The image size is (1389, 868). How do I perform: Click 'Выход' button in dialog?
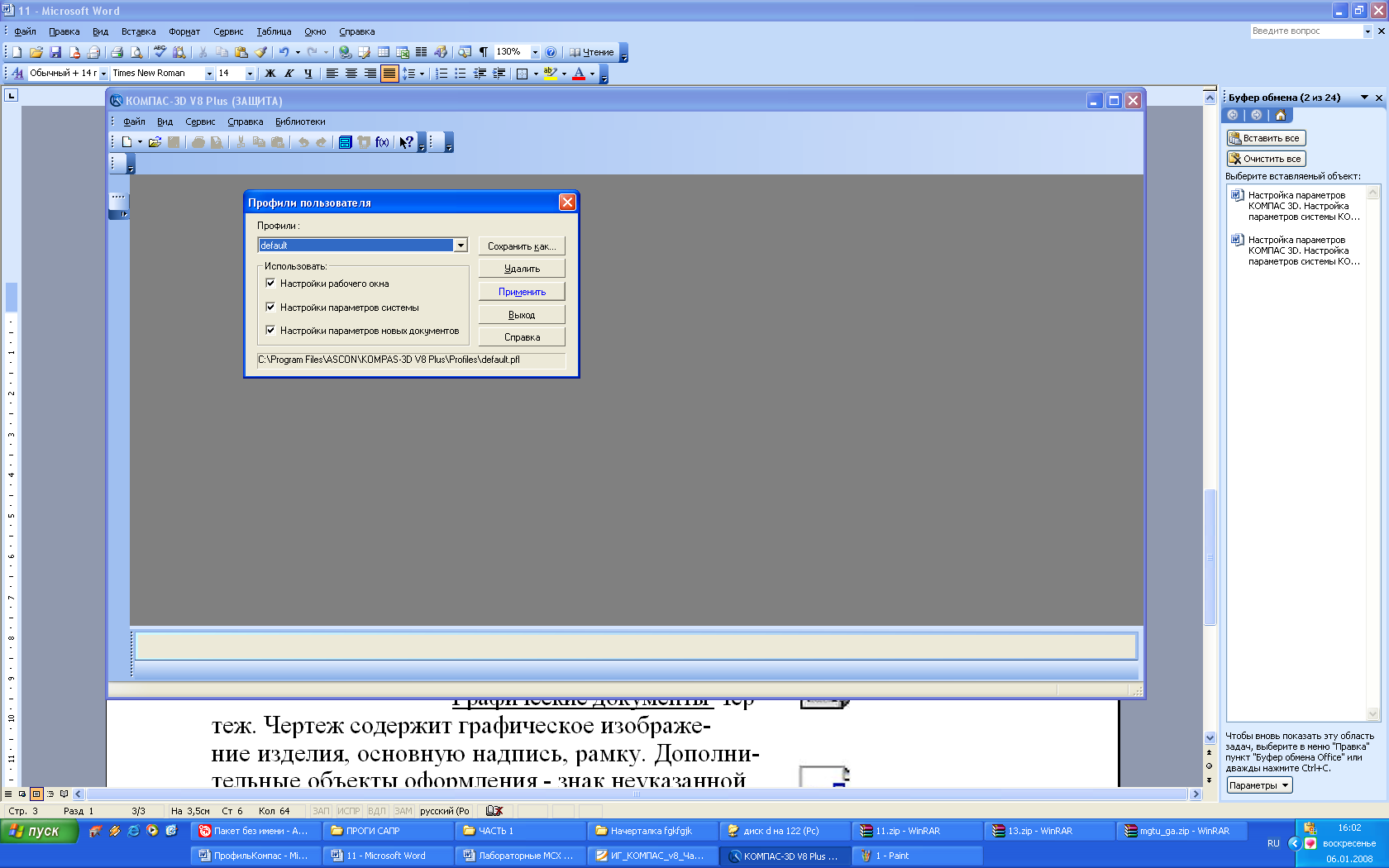coord(522,315)
